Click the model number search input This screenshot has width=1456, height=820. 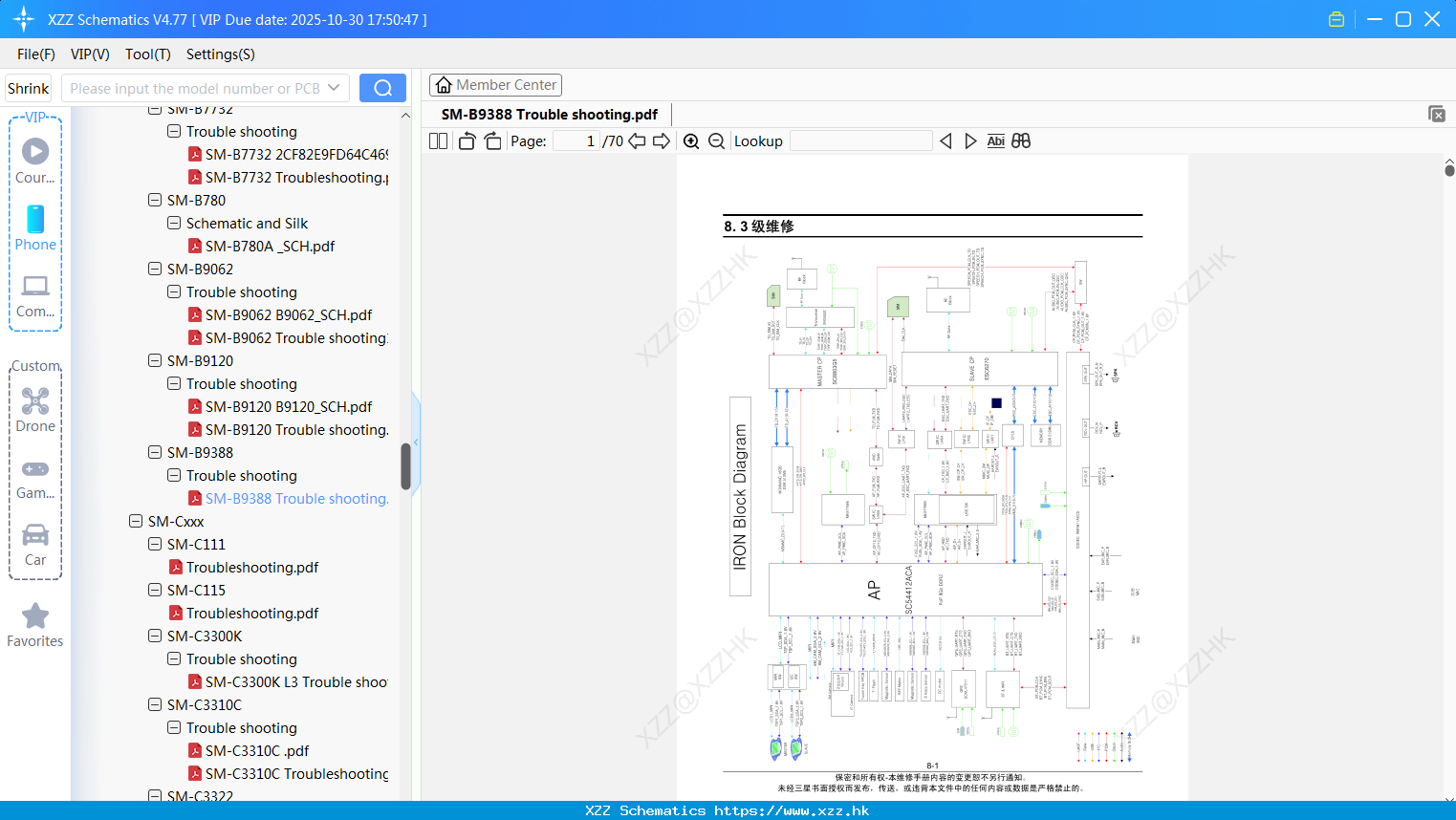click(194, 88)
